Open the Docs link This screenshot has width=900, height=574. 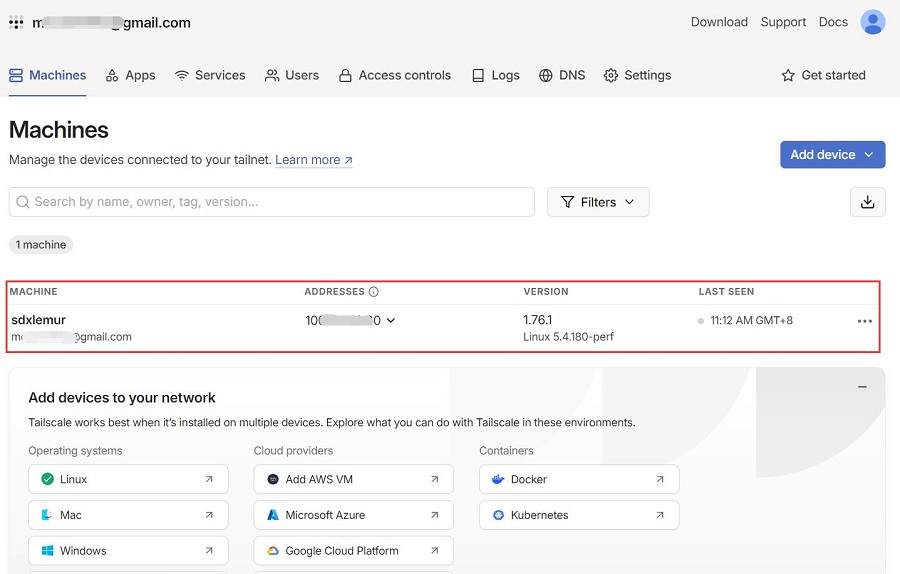click(x=833, y=22)
